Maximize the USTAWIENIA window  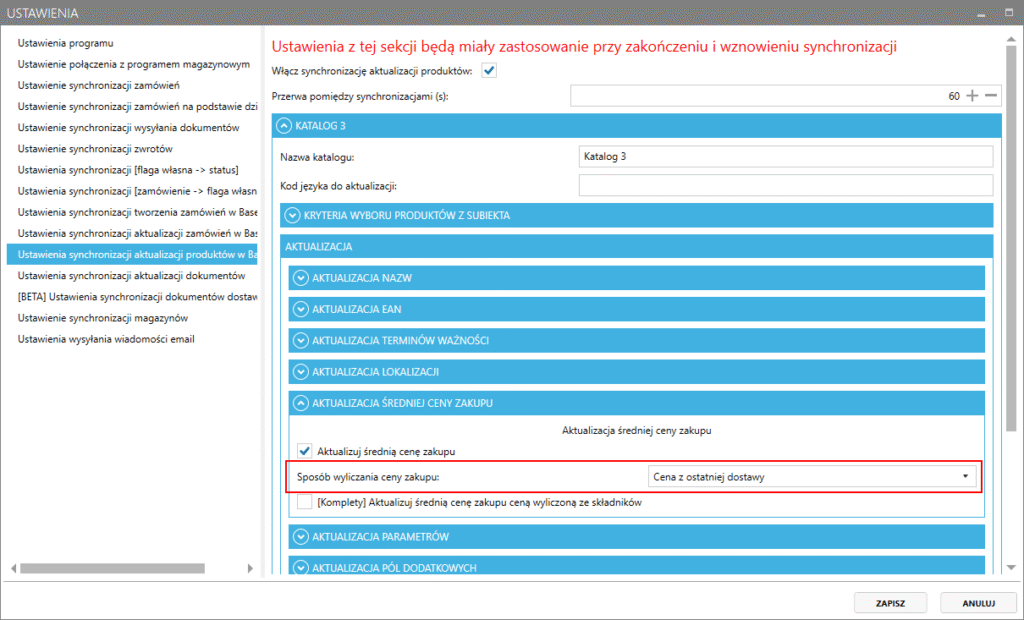pyautogui.click(x=1009, y=12)
